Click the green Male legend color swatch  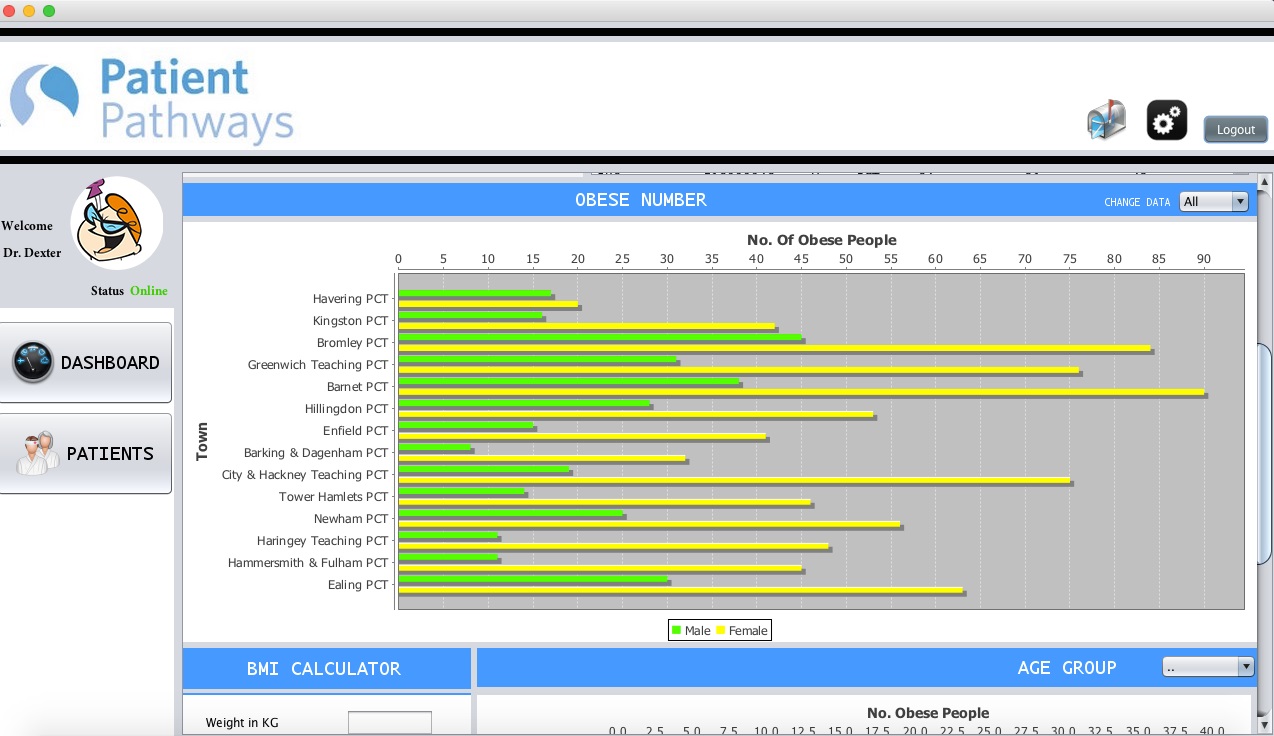676,630
